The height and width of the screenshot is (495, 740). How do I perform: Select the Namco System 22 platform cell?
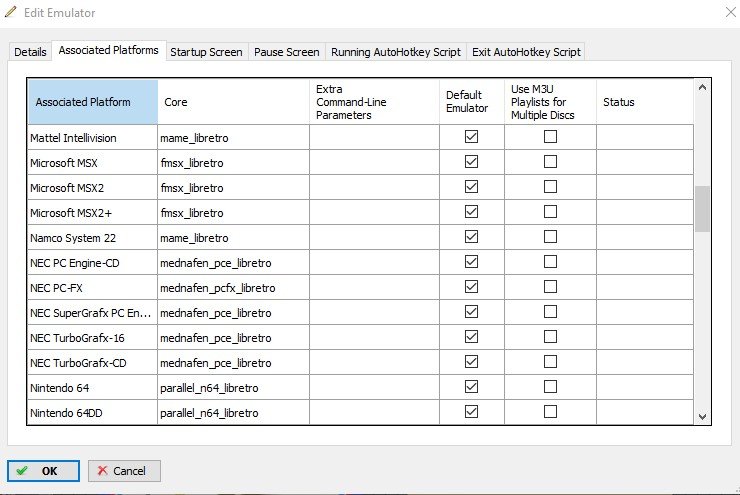click(92, 238)
